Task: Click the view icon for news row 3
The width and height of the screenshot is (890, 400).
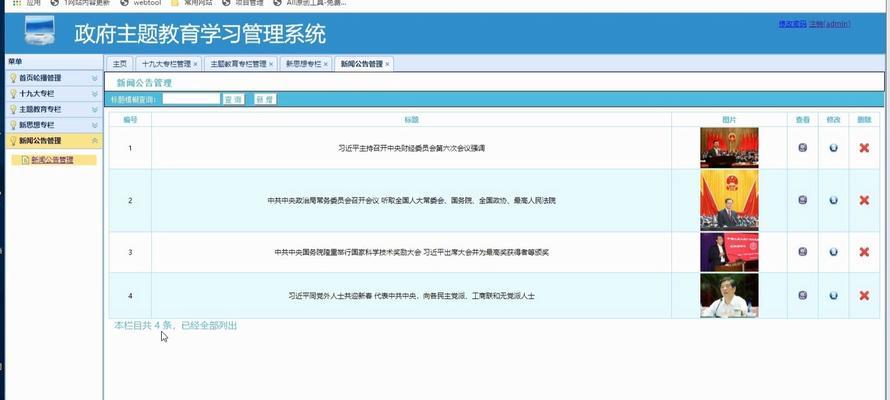Action: tap(802, 251)
